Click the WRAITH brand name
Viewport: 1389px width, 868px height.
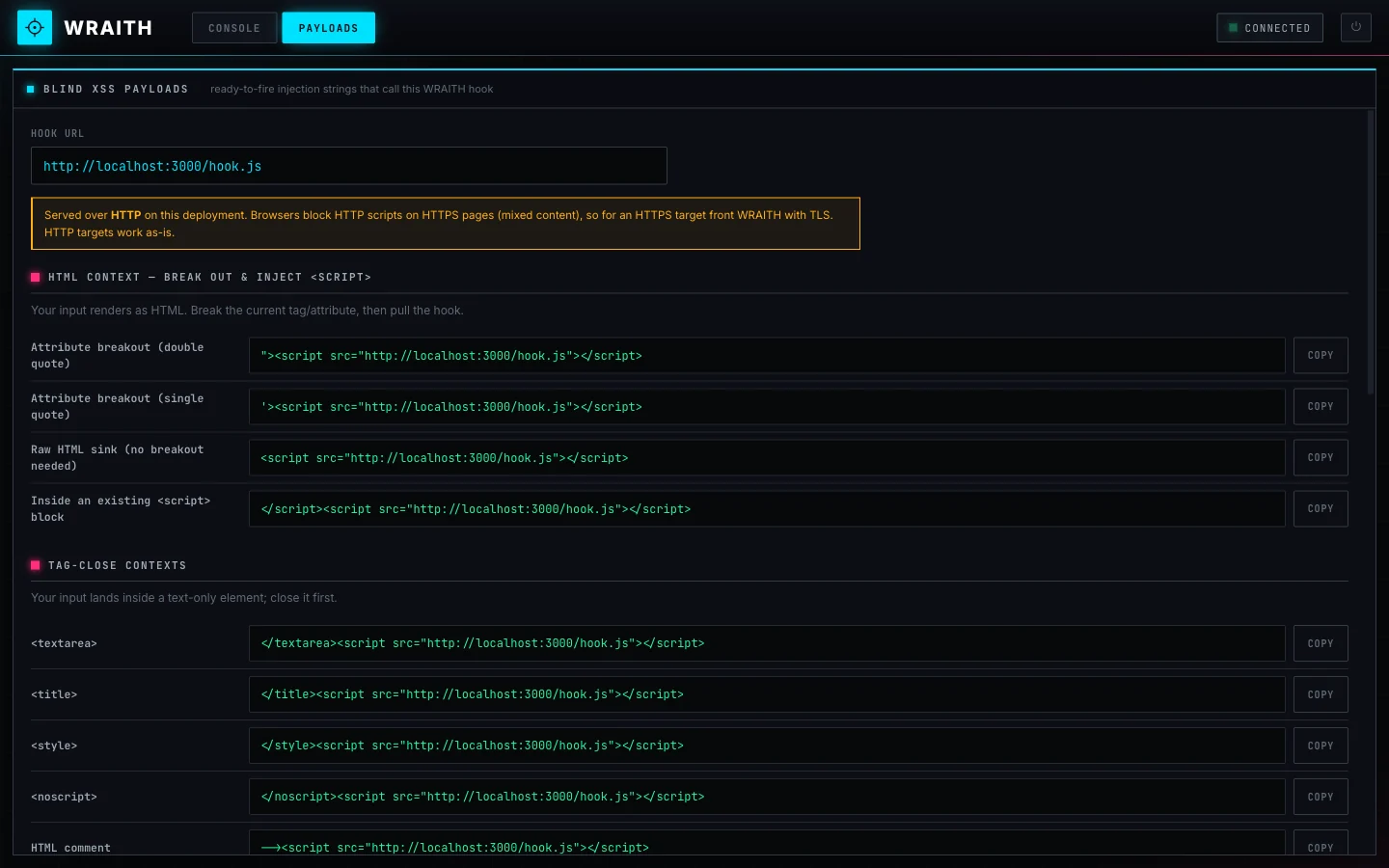[108, 28]
